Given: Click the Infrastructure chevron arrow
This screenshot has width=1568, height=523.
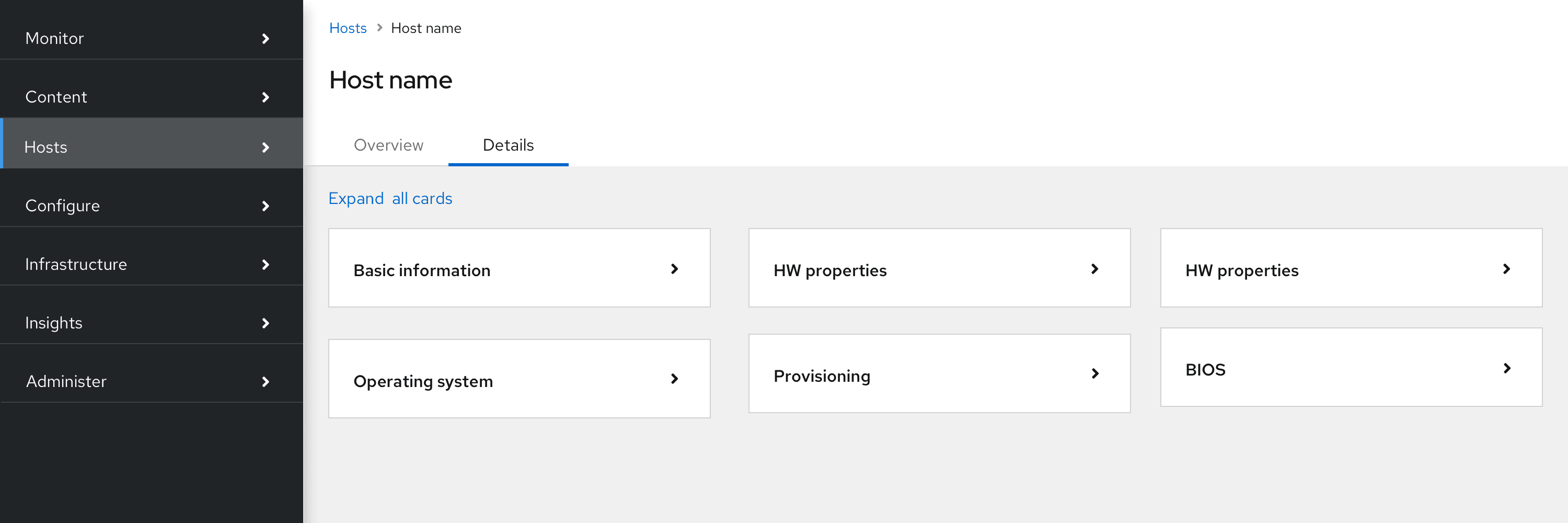Looking at the screenshot, I should click(x=266, y=264).
